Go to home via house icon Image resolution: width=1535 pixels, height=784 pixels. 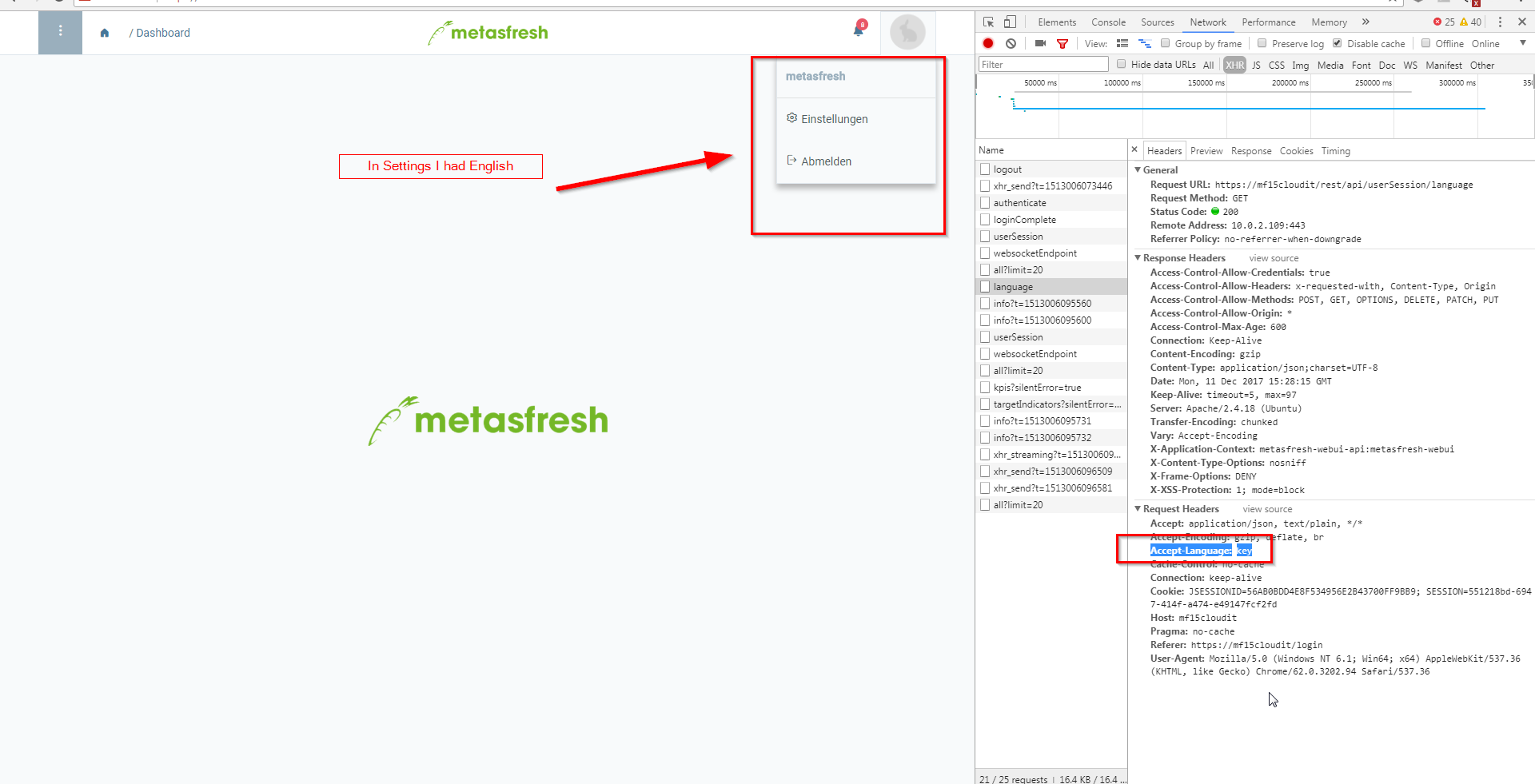pyautogui.click(x=105, y=33)
